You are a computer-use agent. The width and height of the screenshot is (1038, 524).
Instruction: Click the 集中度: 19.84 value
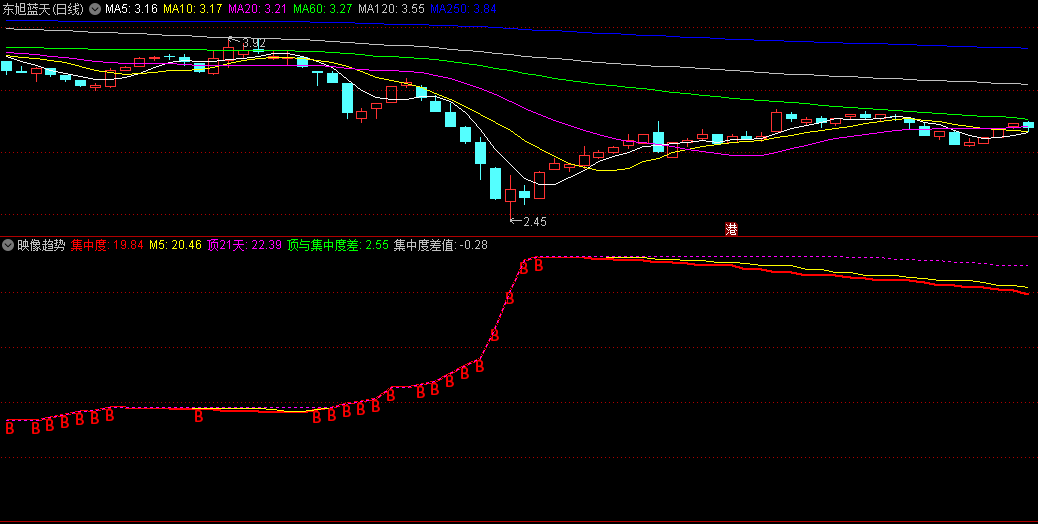click(107, 245)
